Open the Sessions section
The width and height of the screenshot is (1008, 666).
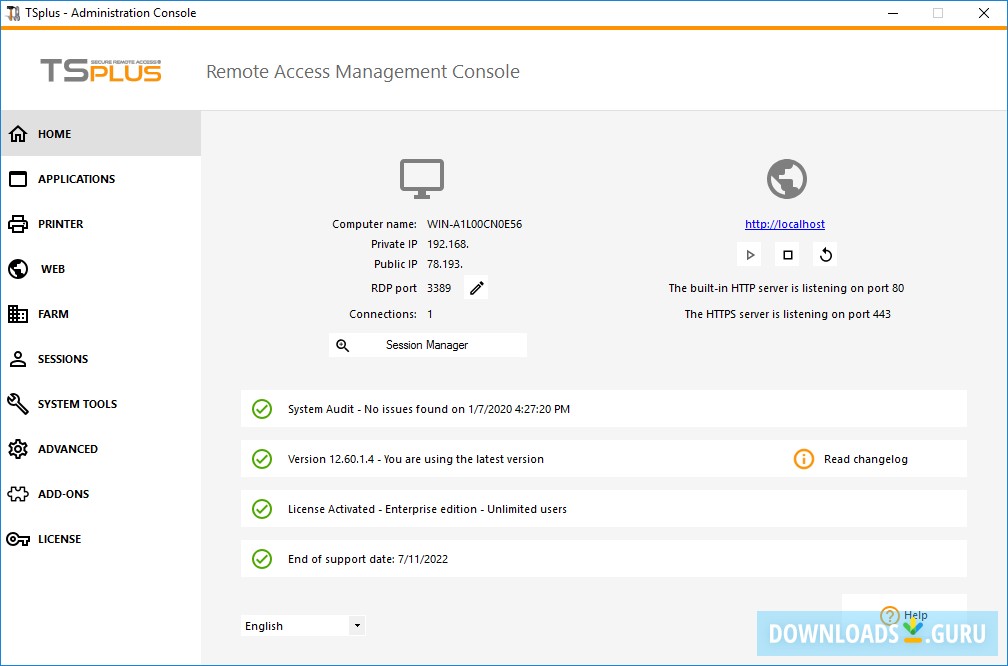click(x=101, y=359)
